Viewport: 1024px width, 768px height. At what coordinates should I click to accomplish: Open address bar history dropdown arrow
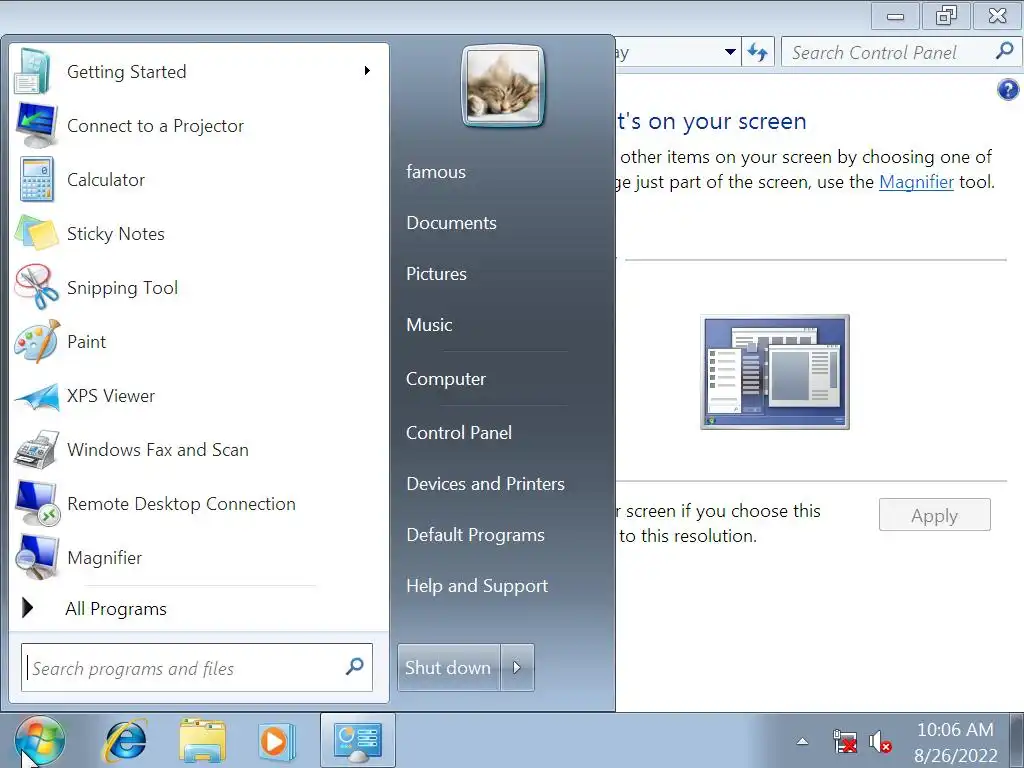(x=730, y=52)
